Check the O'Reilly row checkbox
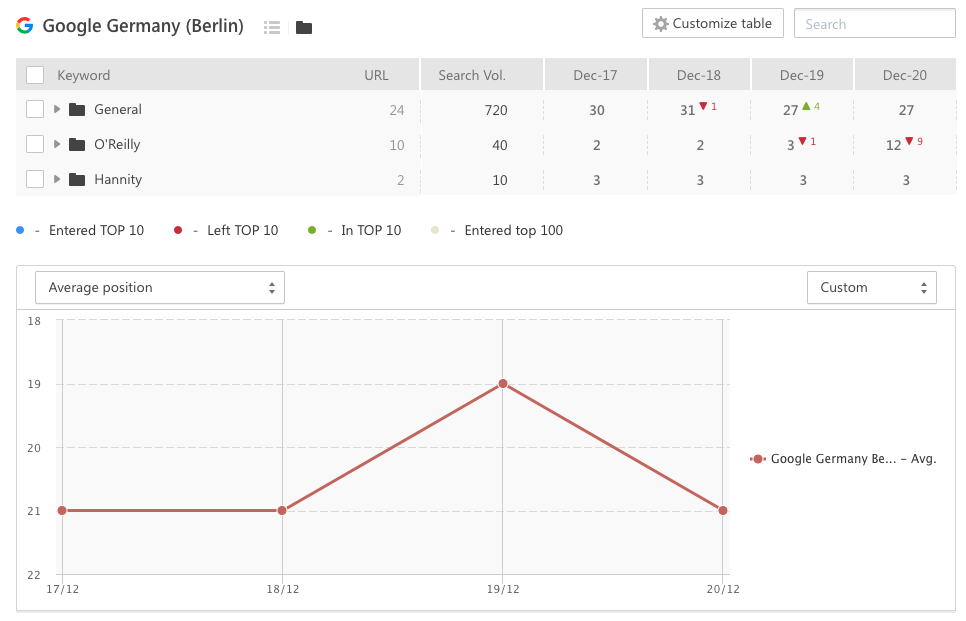This screenshot has height=621, width=966. tap(35, 145)
